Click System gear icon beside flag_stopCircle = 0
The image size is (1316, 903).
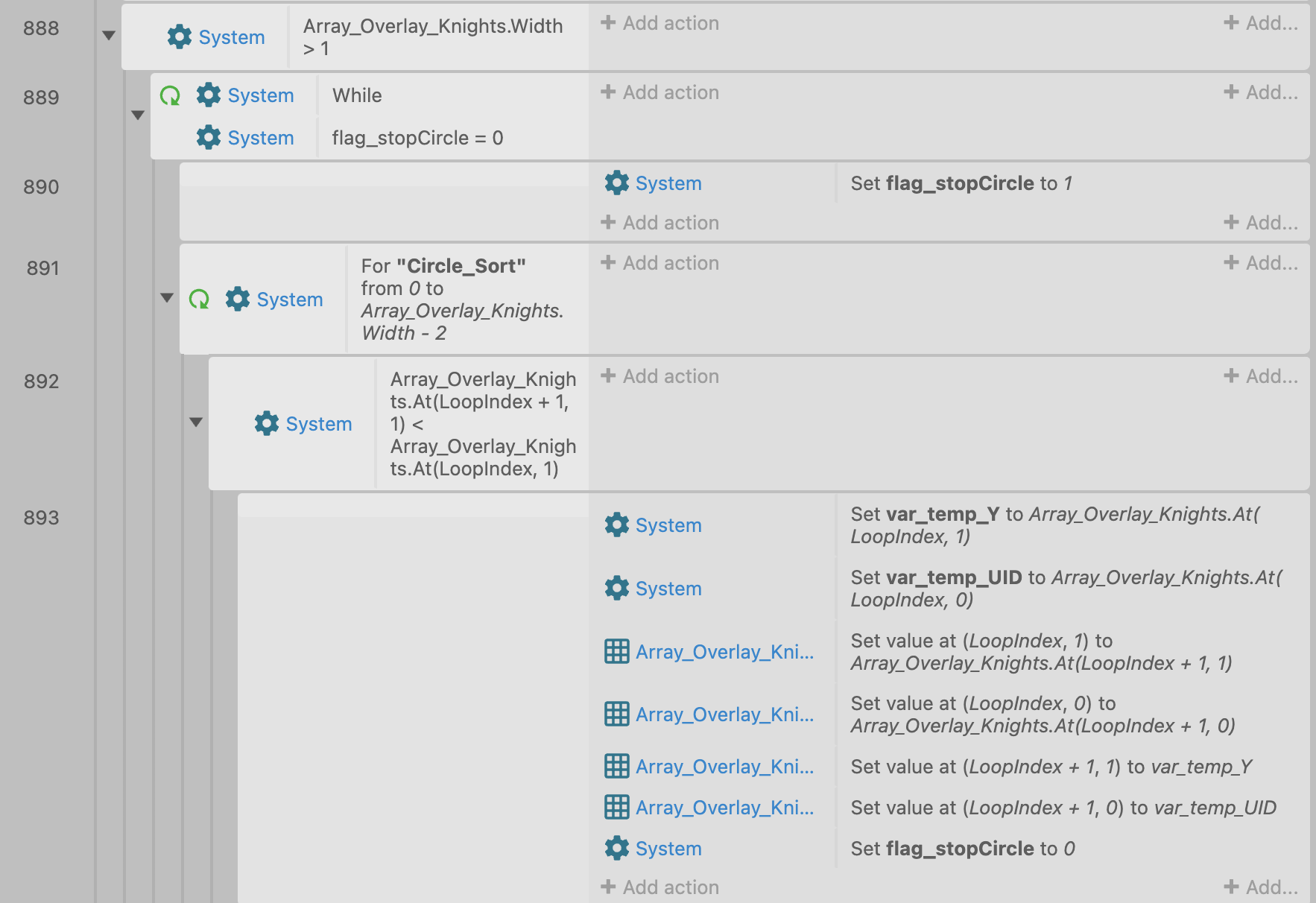208,137
